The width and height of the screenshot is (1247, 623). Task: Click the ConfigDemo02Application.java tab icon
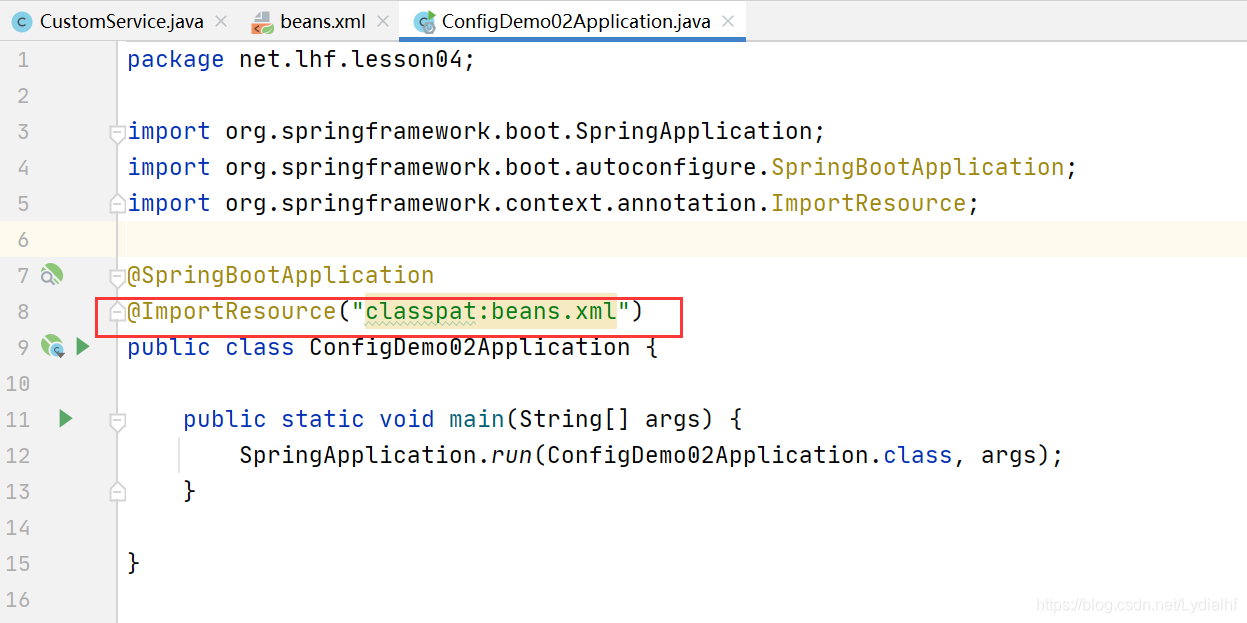425,21
